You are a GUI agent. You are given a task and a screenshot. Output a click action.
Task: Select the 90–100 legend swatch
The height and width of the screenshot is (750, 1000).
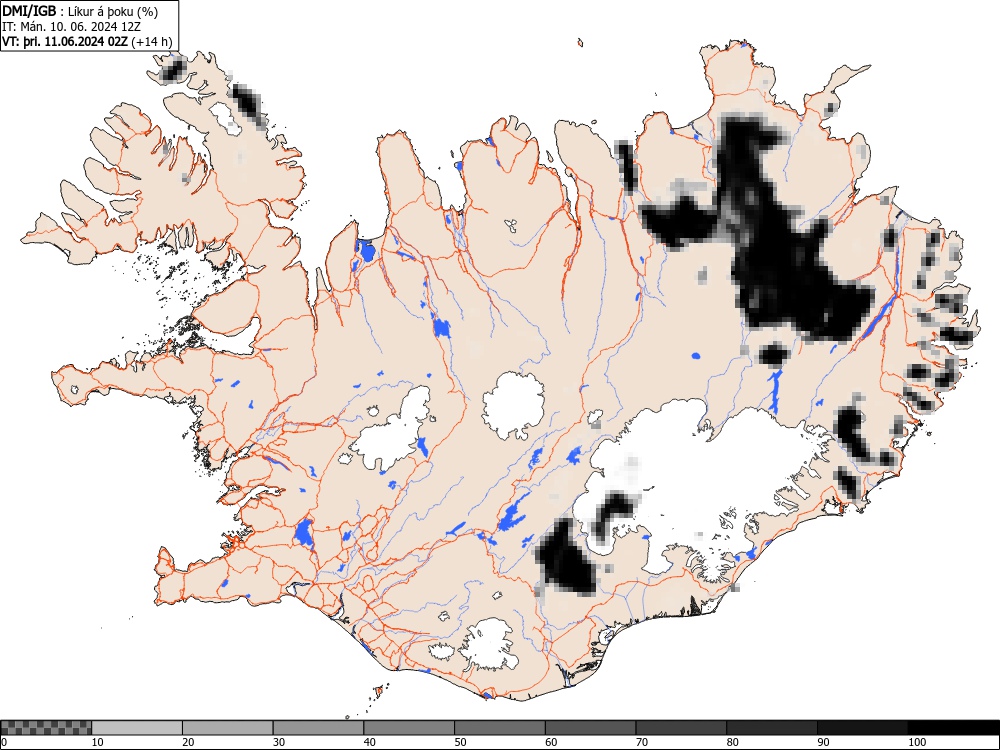(862, 728)
